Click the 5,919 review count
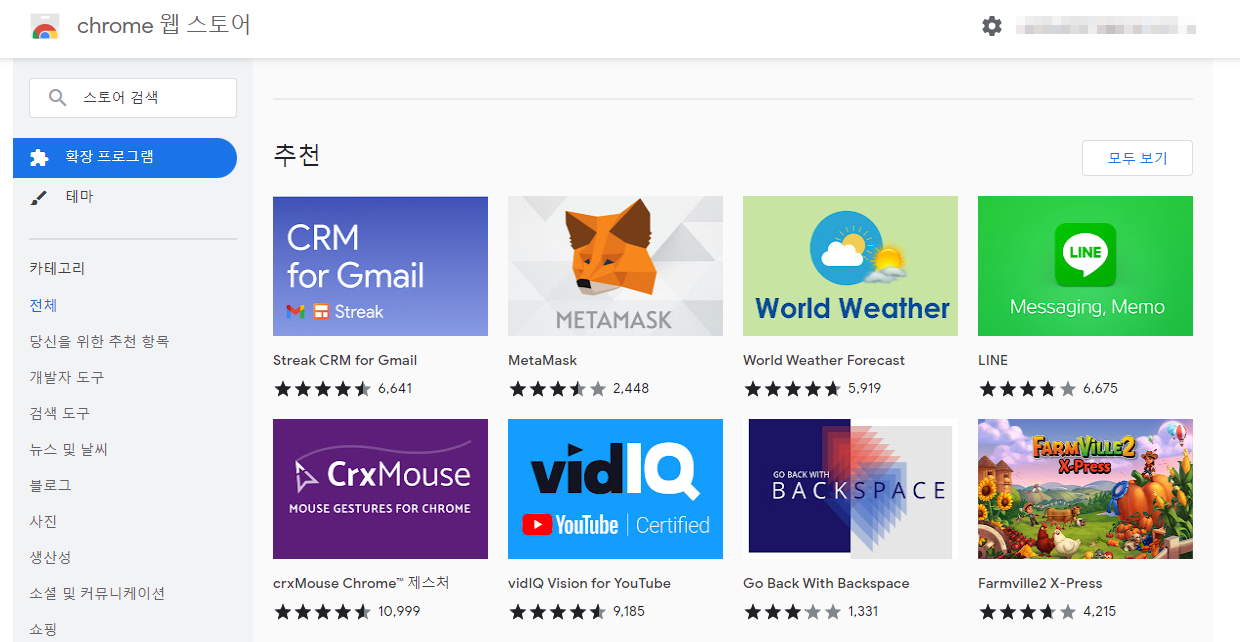1240x642 pixels. click(865, 388)
